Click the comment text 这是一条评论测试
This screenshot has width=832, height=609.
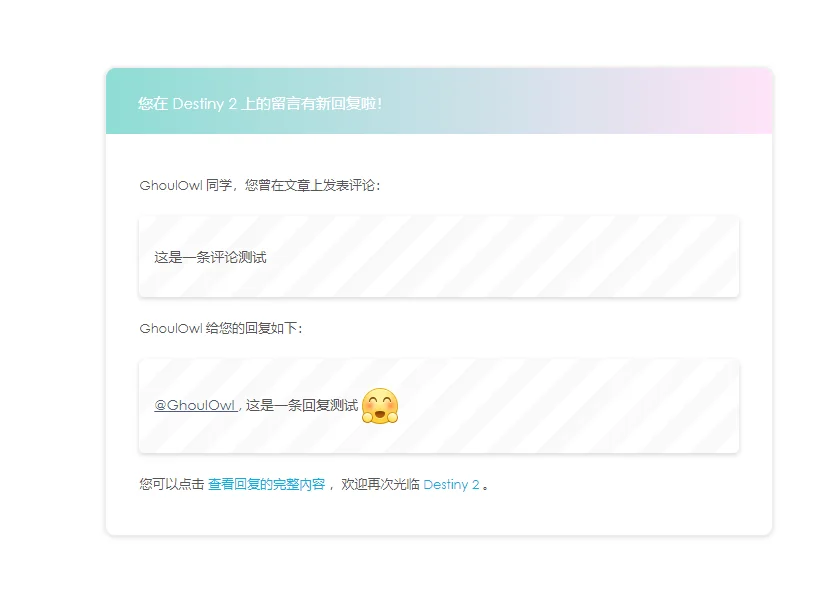tap(211, 257)
